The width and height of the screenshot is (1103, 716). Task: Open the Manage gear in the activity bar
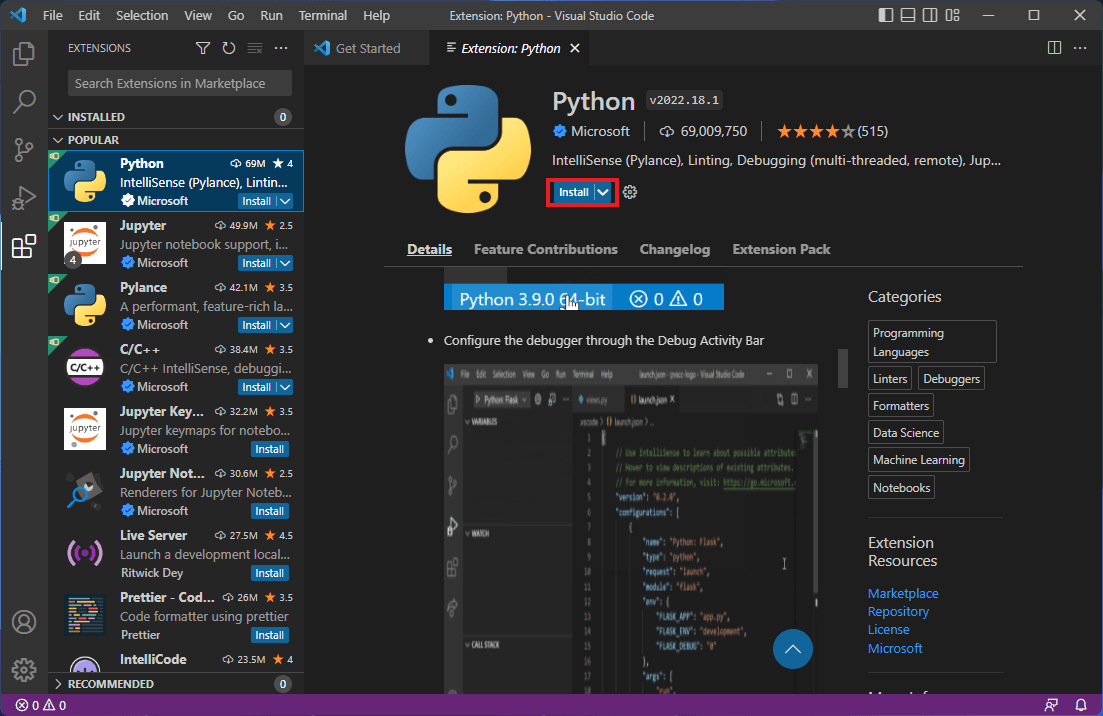tap(24, 670)
